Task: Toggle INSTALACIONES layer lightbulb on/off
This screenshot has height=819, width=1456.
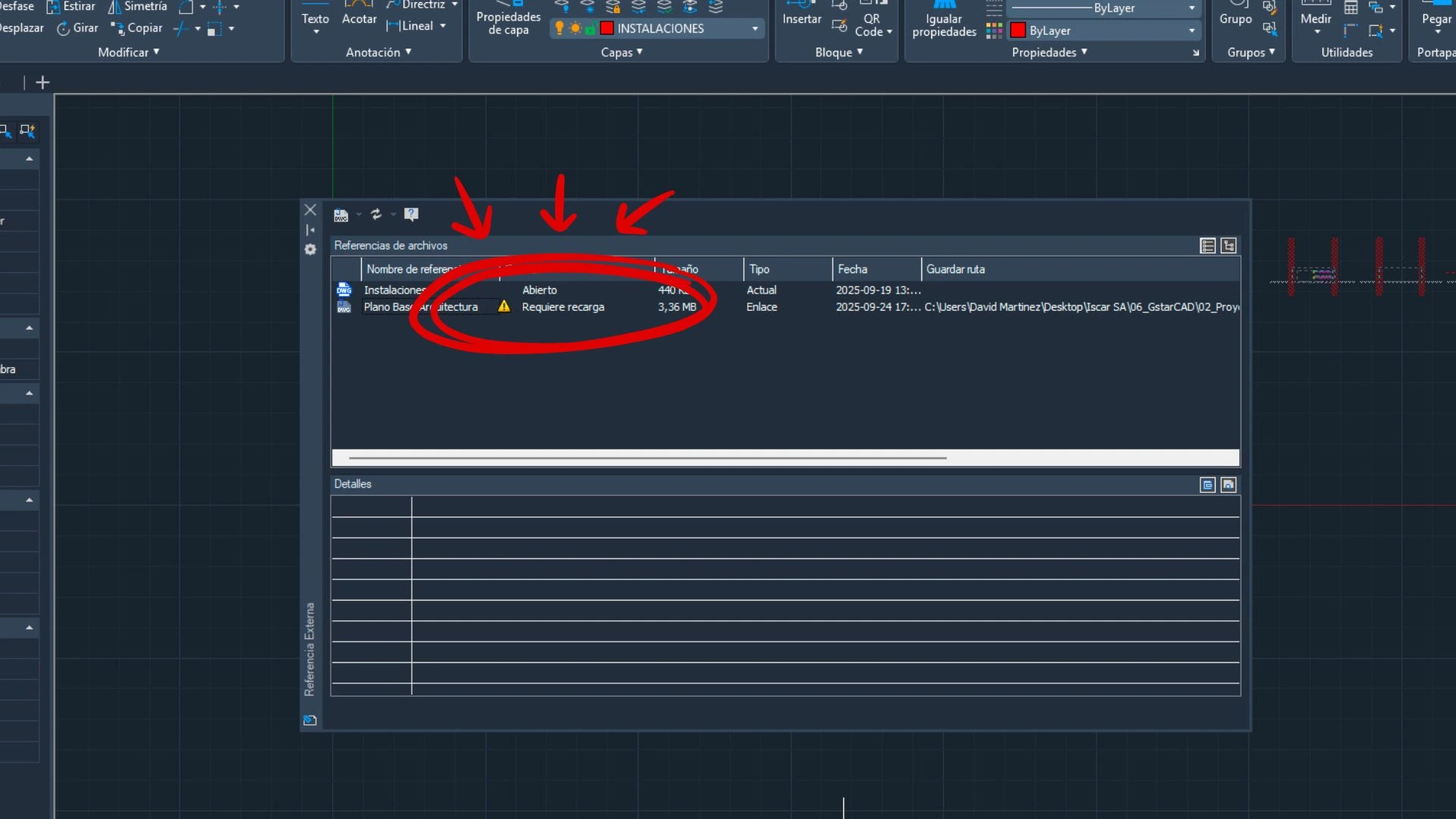Action: pos(560,28)
